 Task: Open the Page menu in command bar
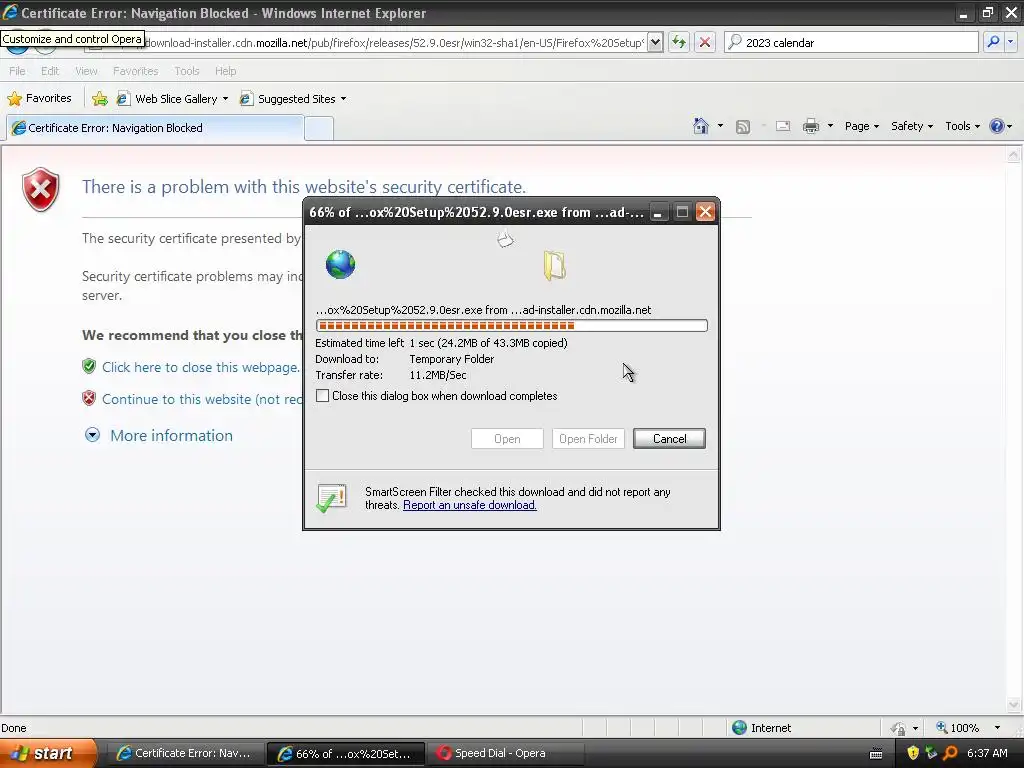point(861,126)
